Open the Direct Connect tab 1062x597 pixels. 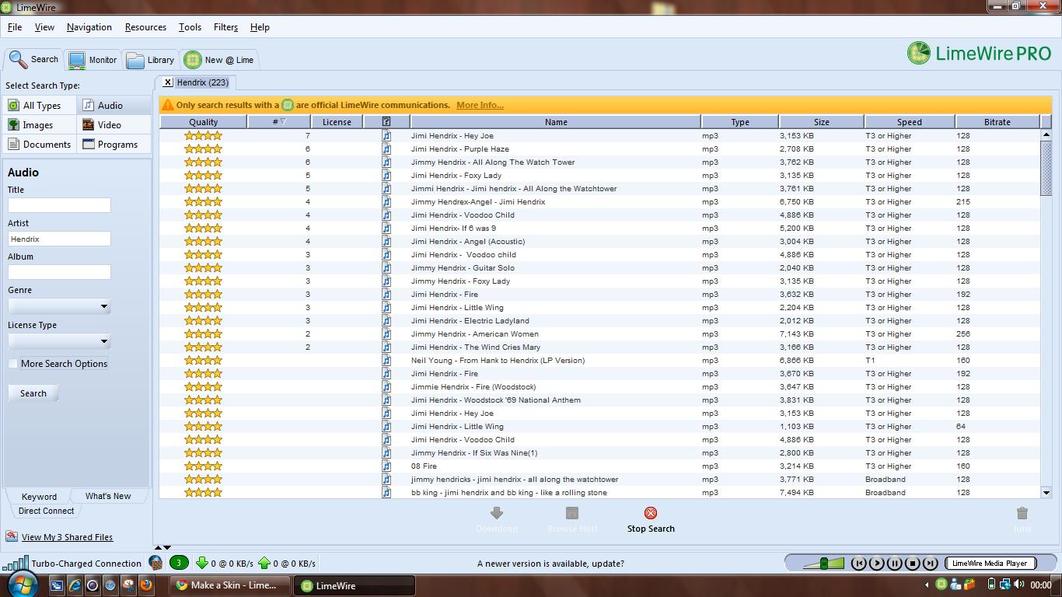tap(46, 511)
